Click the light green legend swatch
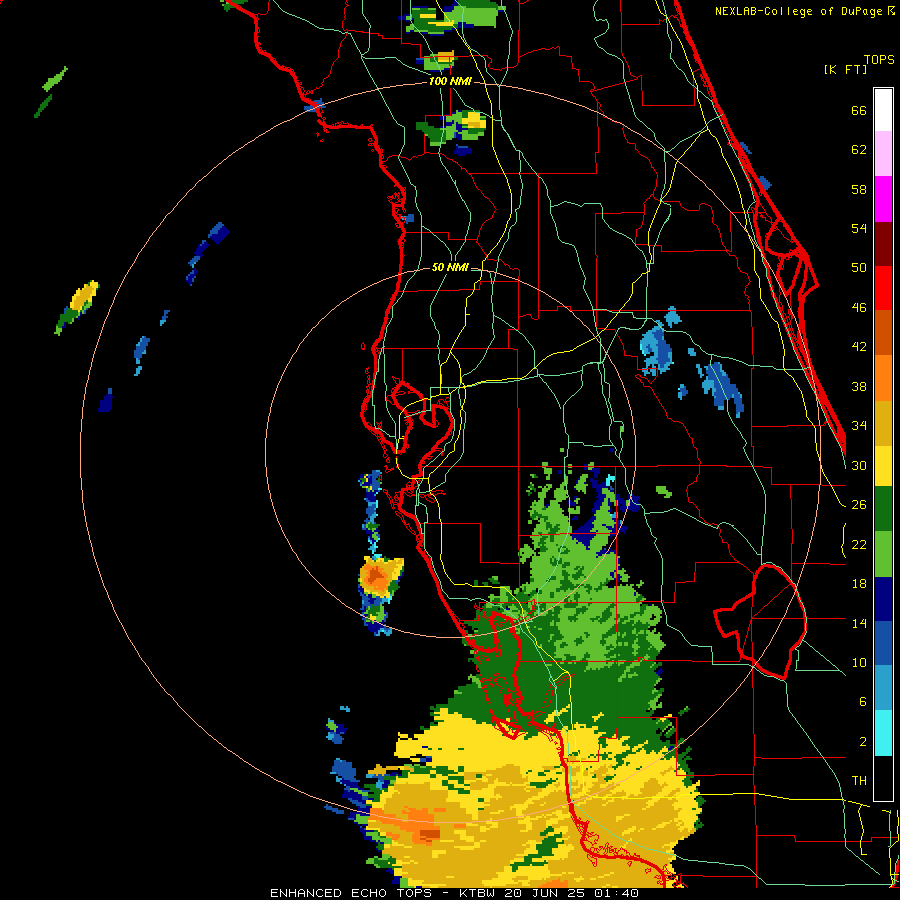Viewport: 900px width, 900px height. 883,554
